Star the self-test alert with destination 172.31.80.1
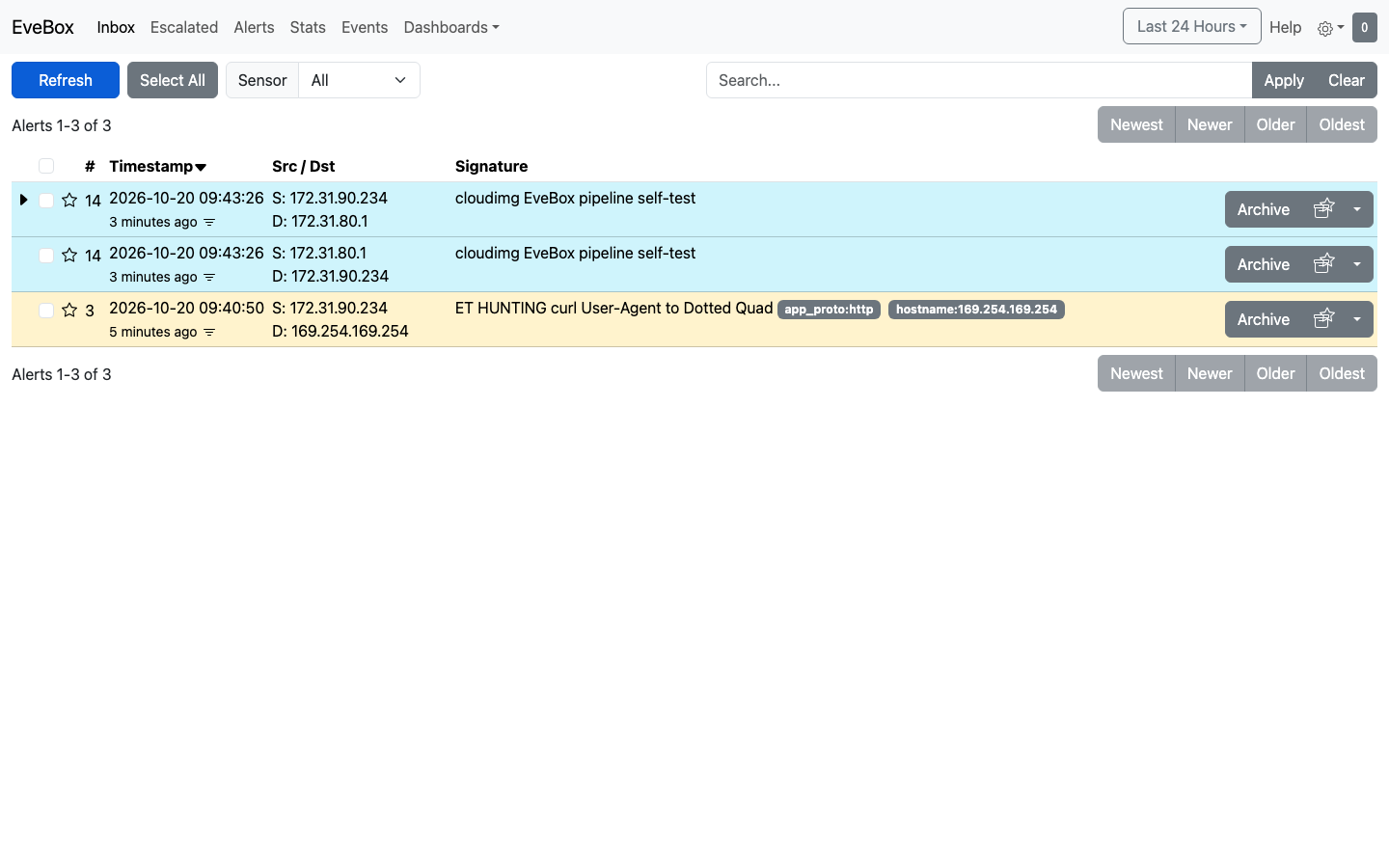This screenshot has width=1389, height=868. point(69,201)
